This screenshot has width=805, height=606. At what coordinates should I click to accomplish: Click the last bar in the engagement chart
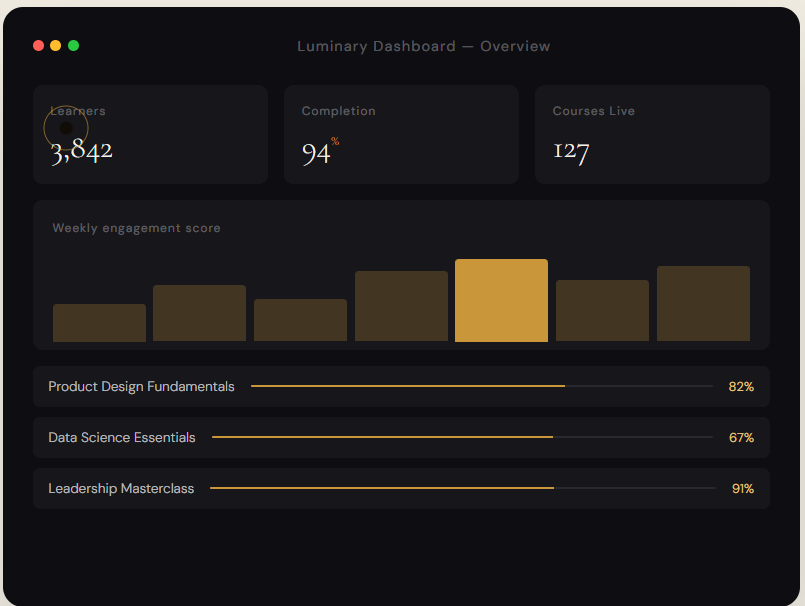click(703, 304)
